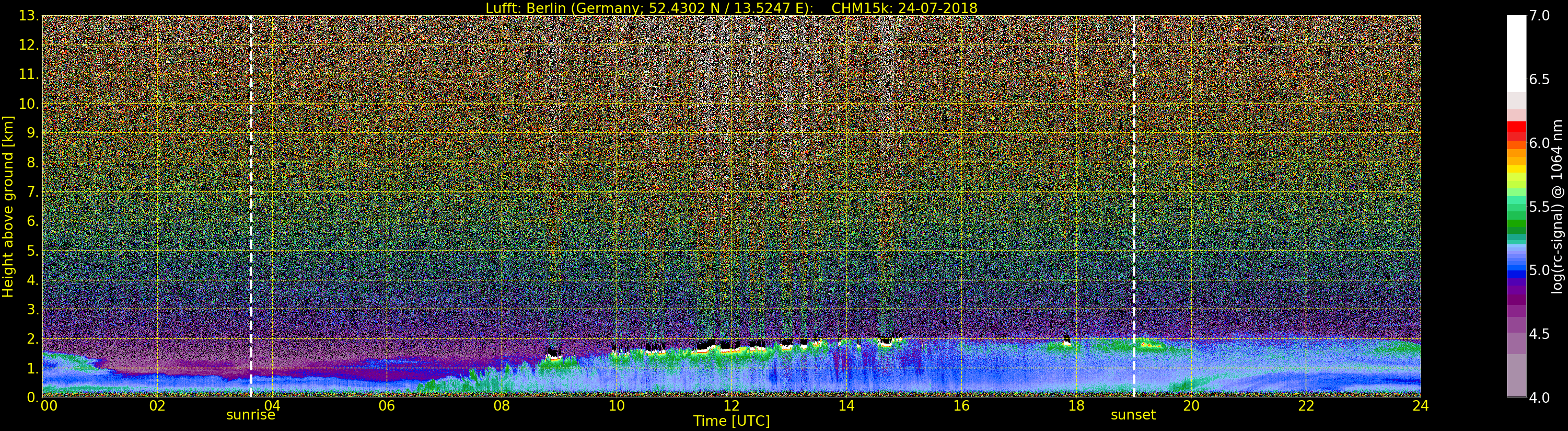Screen dimensions: 1568x431
Task: Click the 'CHM15k: 24-07-2018' date text
Action: point(904,8)
